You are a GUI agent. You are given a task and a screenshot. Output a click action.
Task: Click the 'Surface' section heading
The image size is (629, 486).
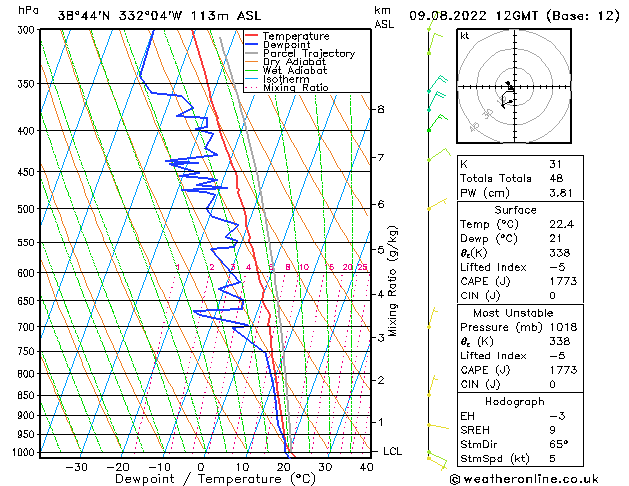[515, 210]
